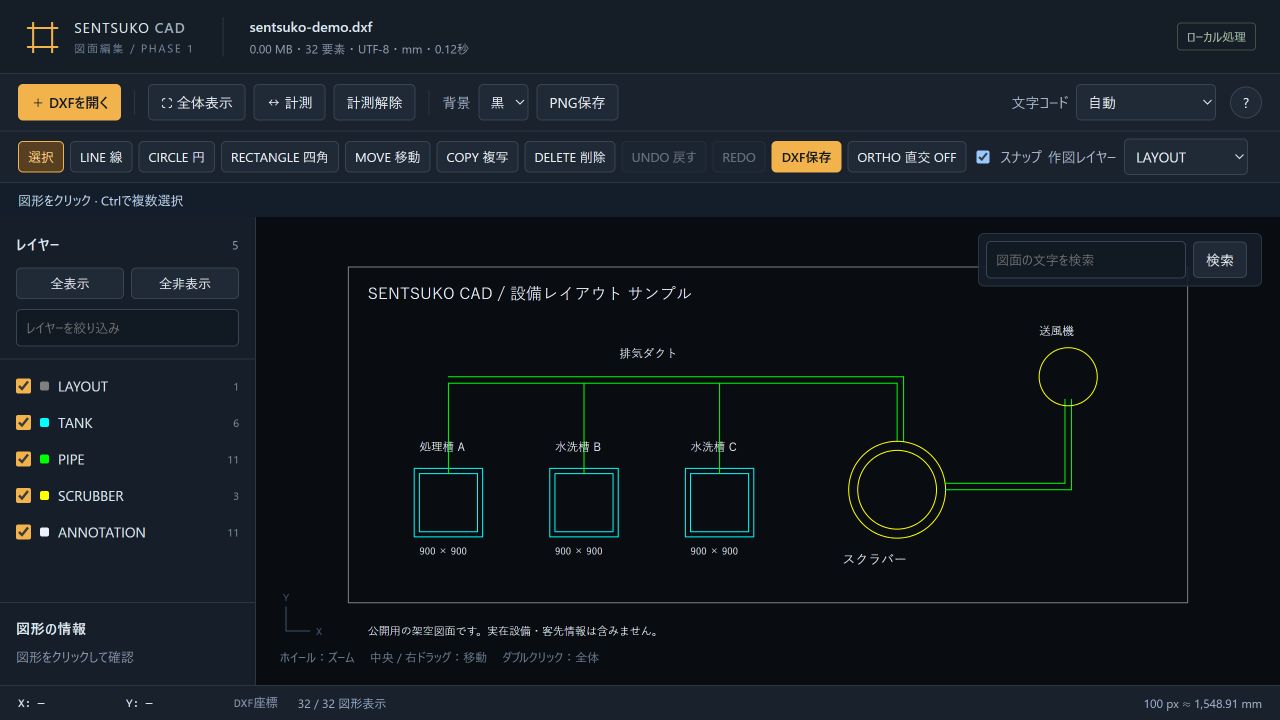
Task: Toggle PIPE layer visibility checkbox
Action: tap(23, 459)
